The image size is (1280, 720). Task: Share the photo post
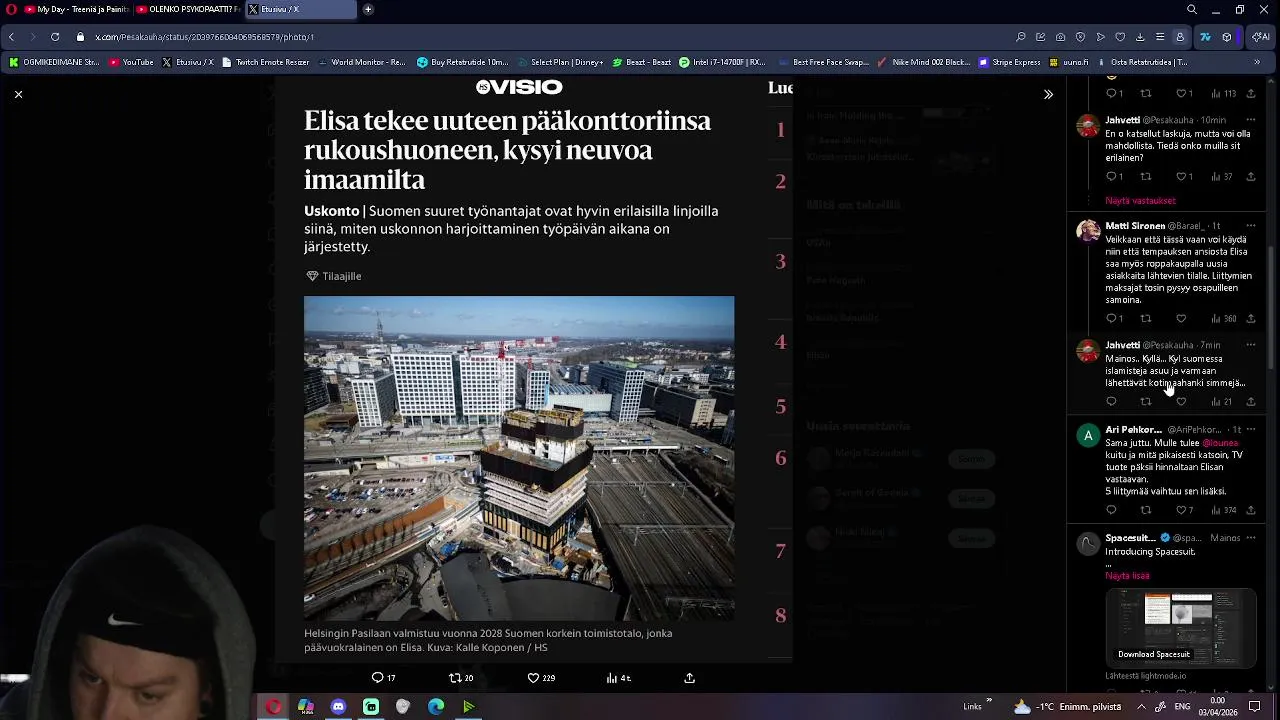click(x=689, y=678)
